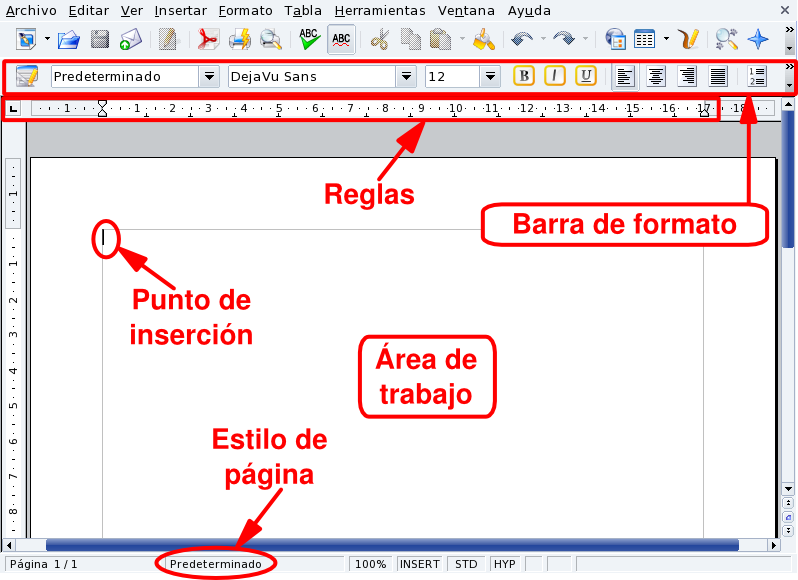Click the Insert Table icon
This screenshot has height=580, width=798.
(645, 39)
